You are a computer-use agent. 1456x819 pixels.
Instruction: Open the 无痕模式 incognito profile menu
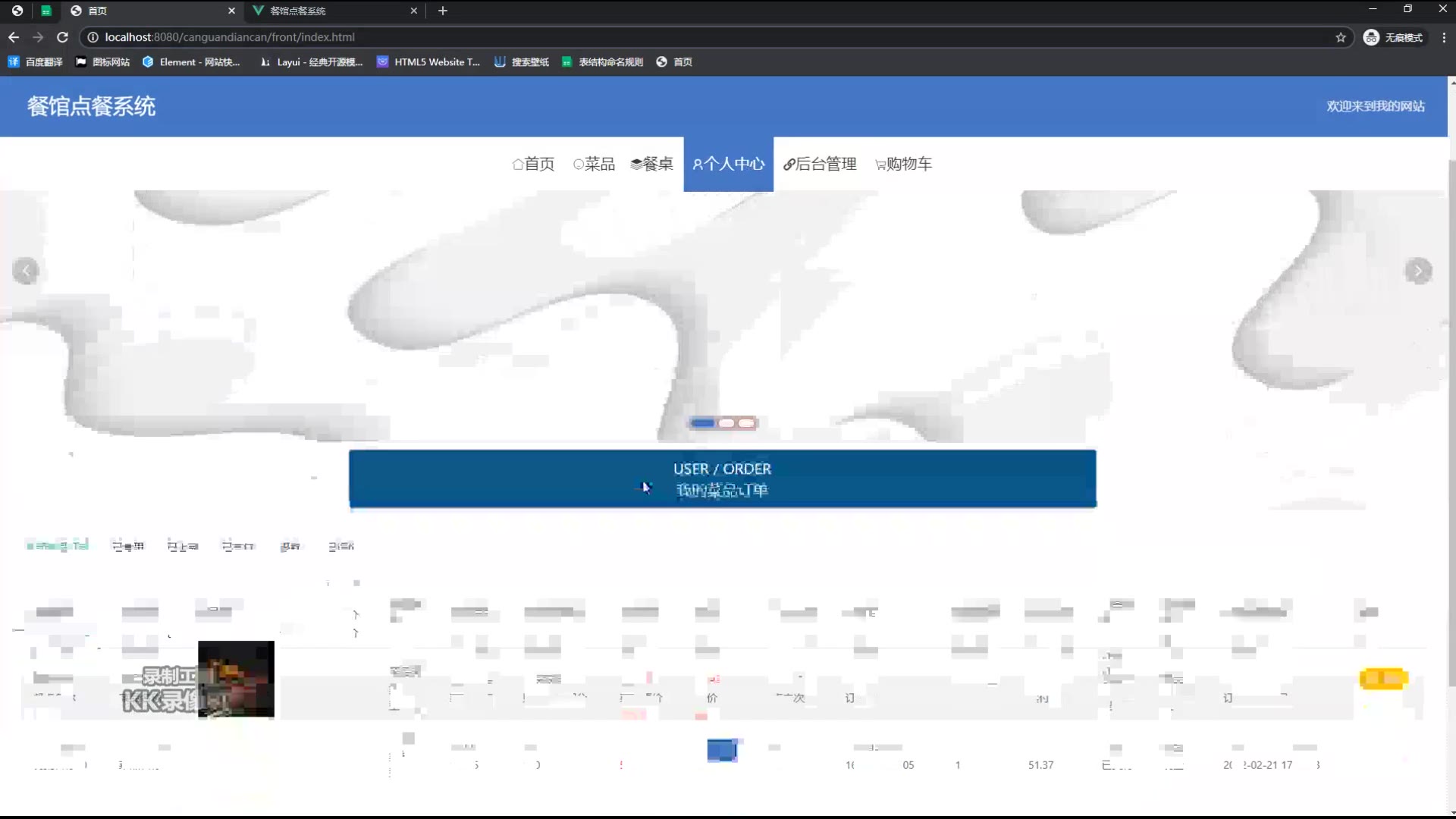coord(1394,37)
